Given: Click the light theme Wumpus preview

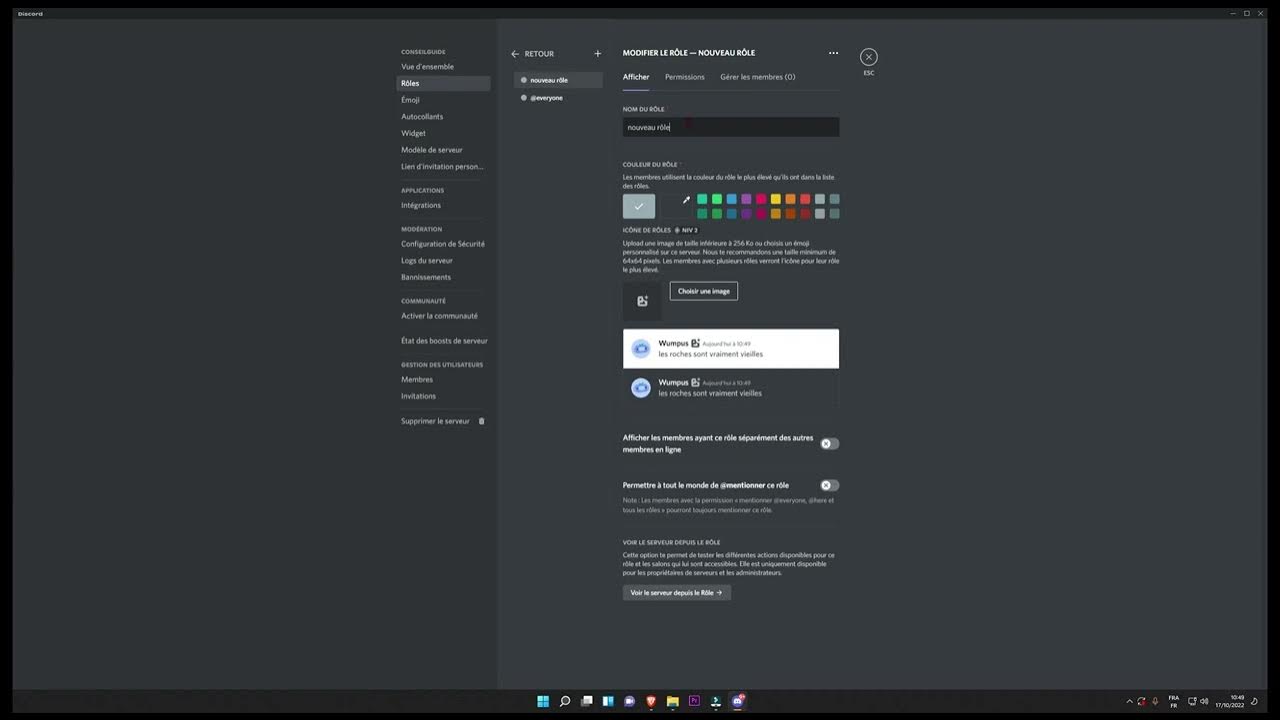Looking at the screenshot, I should tap(731, 349).
